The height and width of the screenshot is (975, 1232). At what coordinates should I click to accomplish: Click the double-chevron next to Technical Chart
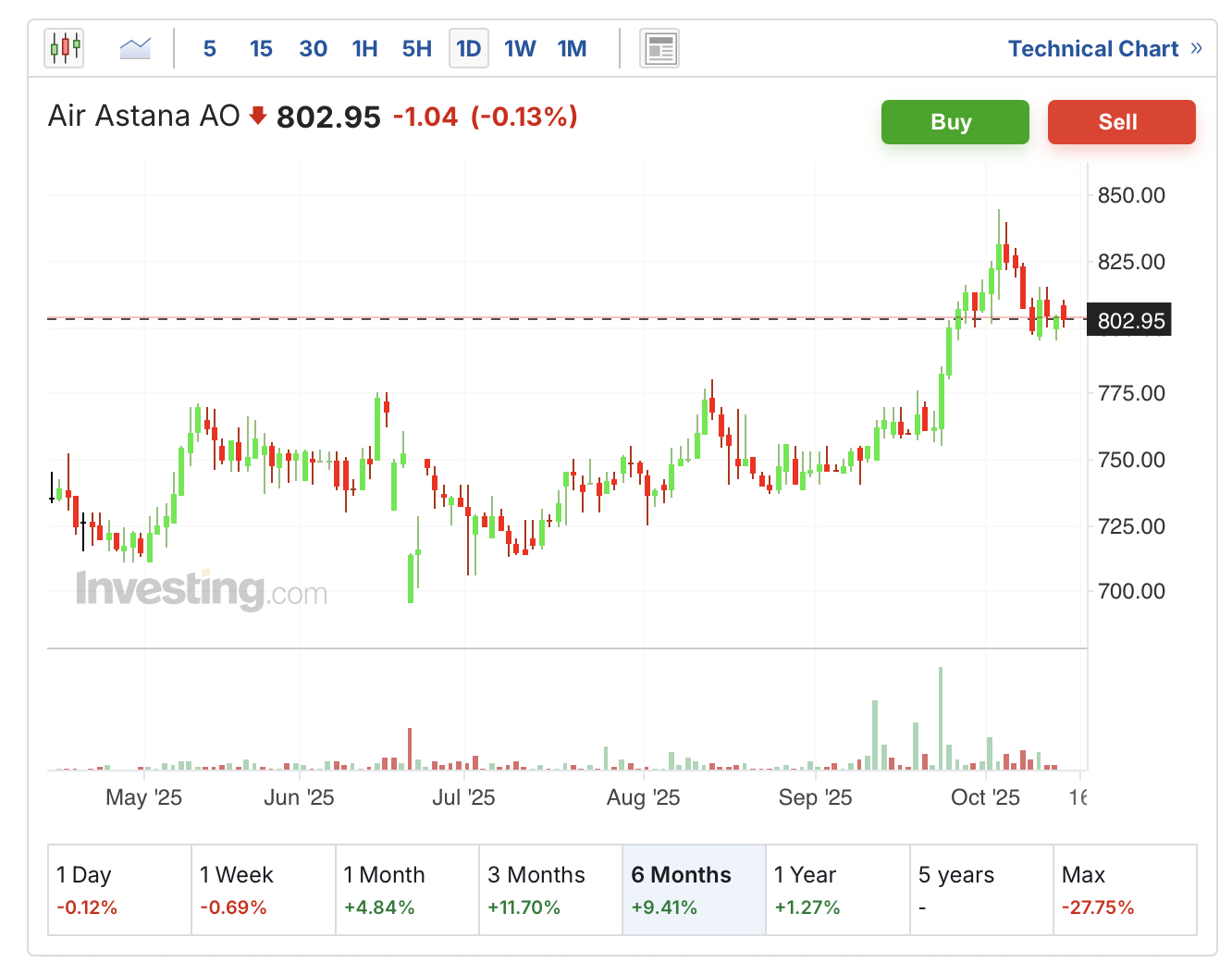[1197, 48]
